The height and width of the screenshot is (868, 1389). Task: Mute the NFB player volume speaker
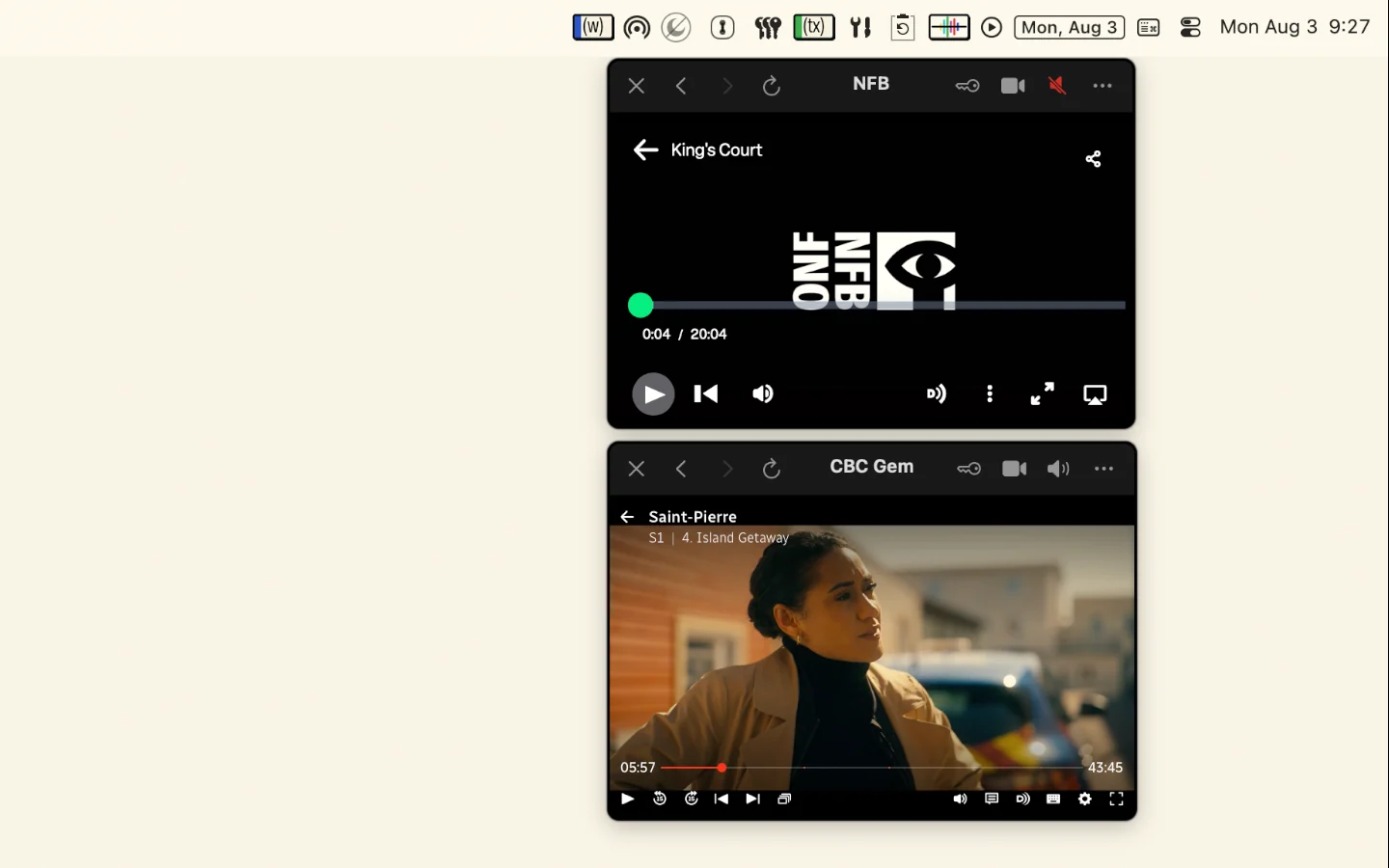click(763, 393)
